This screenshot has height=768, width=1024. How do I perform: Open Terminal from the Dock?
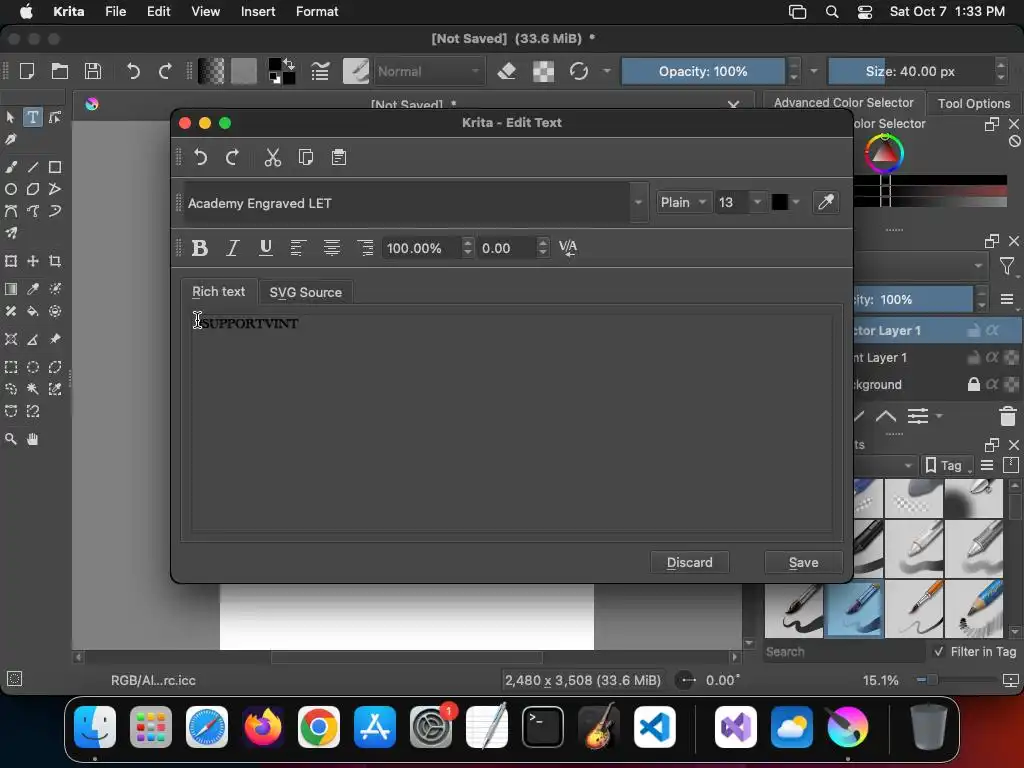[x=543, y=727]
